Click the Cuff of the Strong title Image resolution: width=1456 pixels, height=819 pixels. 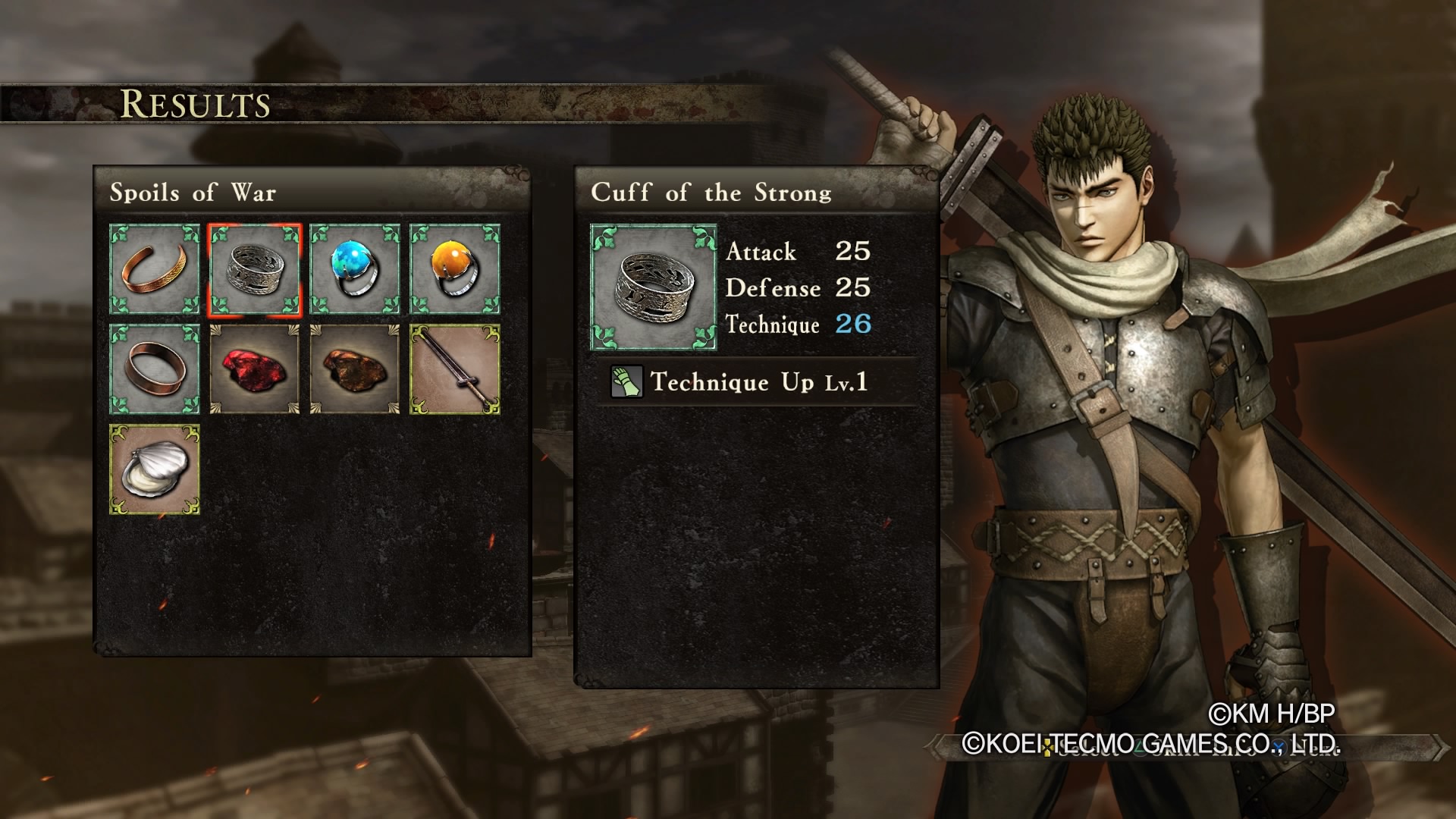point(711,192)
